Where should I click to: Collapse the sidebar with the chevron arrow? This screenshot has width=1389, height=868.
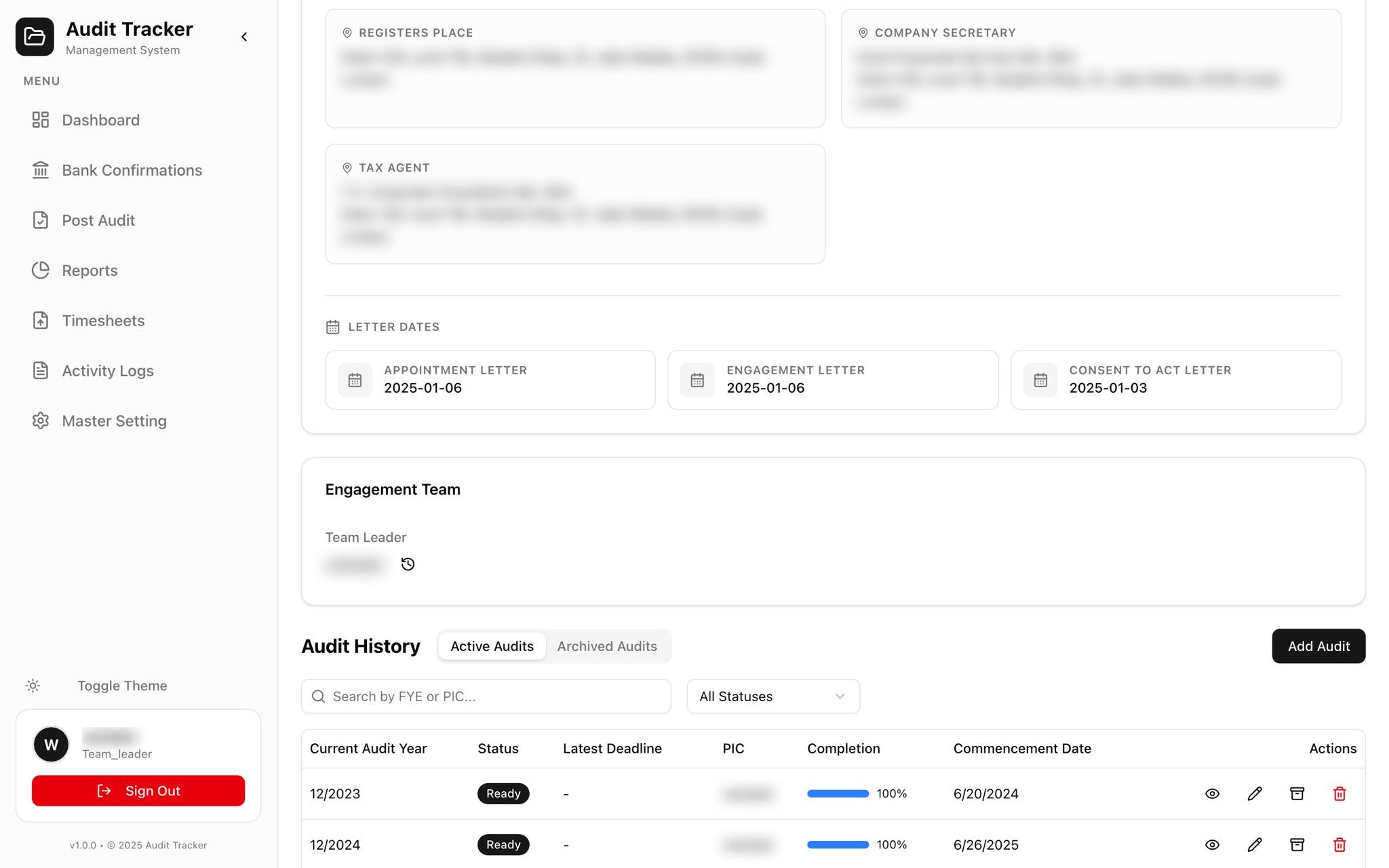tap(244, 37)
